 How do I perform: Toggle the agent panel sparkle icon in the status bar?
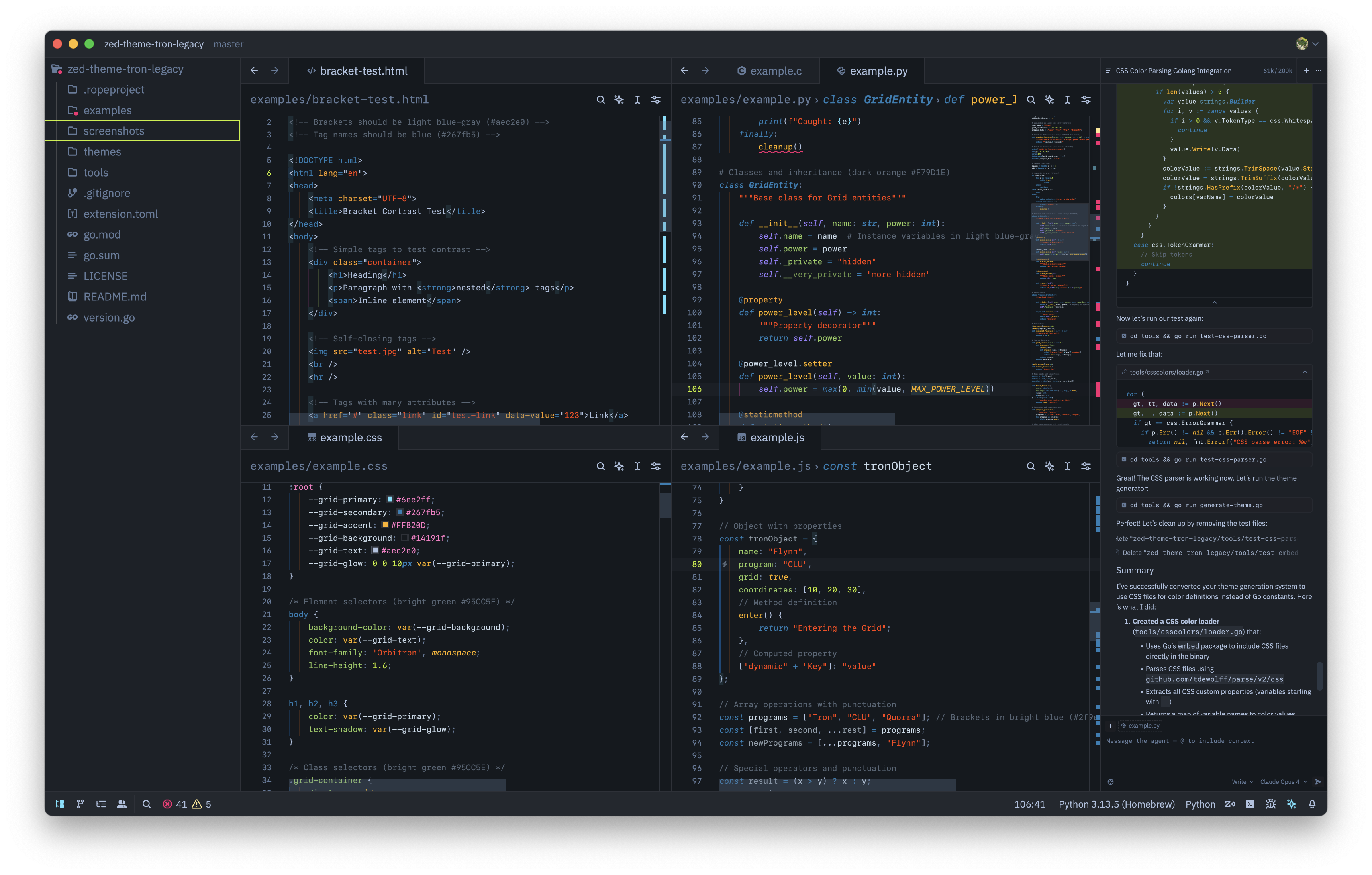click(x=1292, y=804)
